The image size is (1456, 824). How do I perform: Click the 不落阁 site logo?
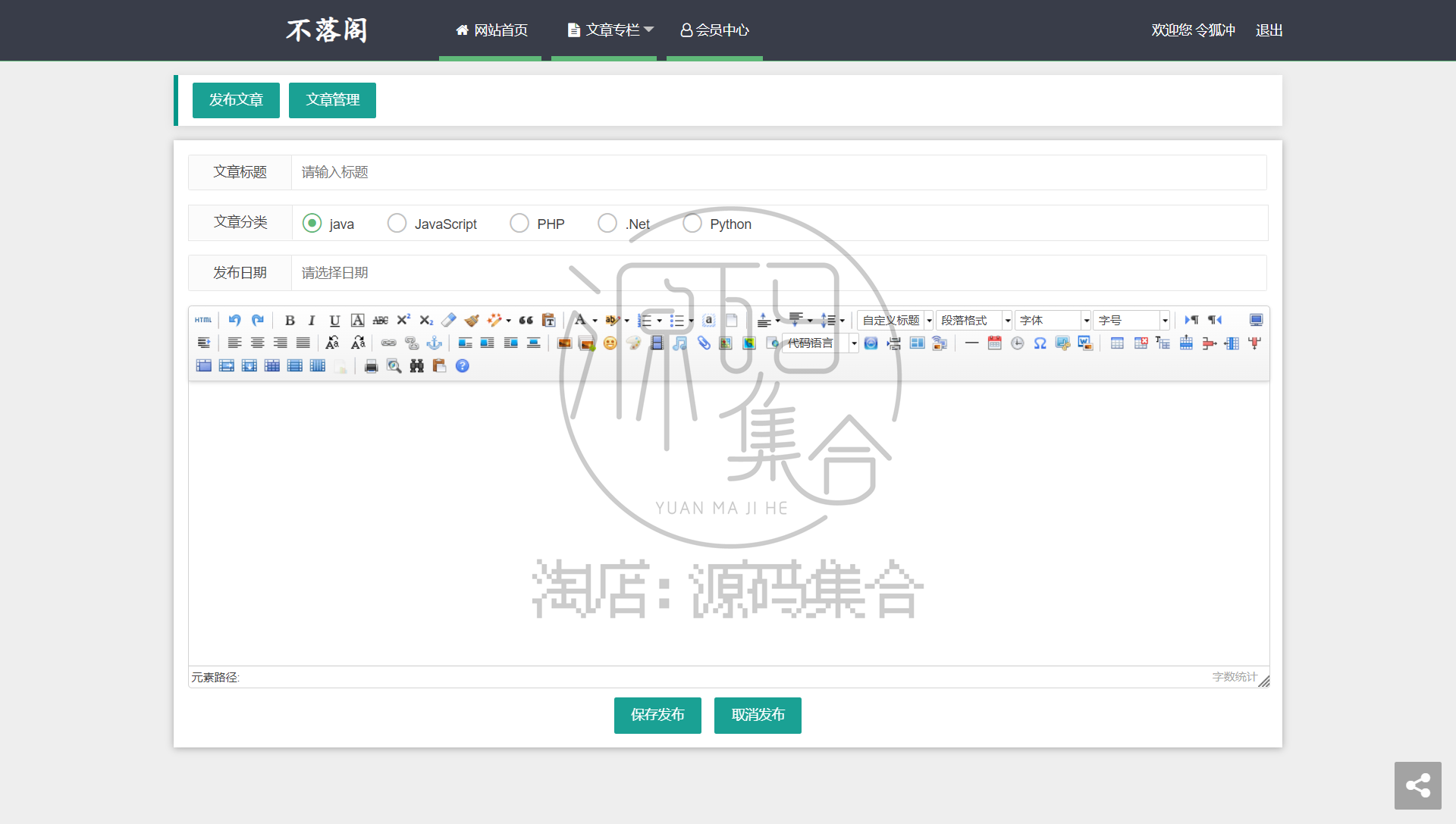pos(327,30)
